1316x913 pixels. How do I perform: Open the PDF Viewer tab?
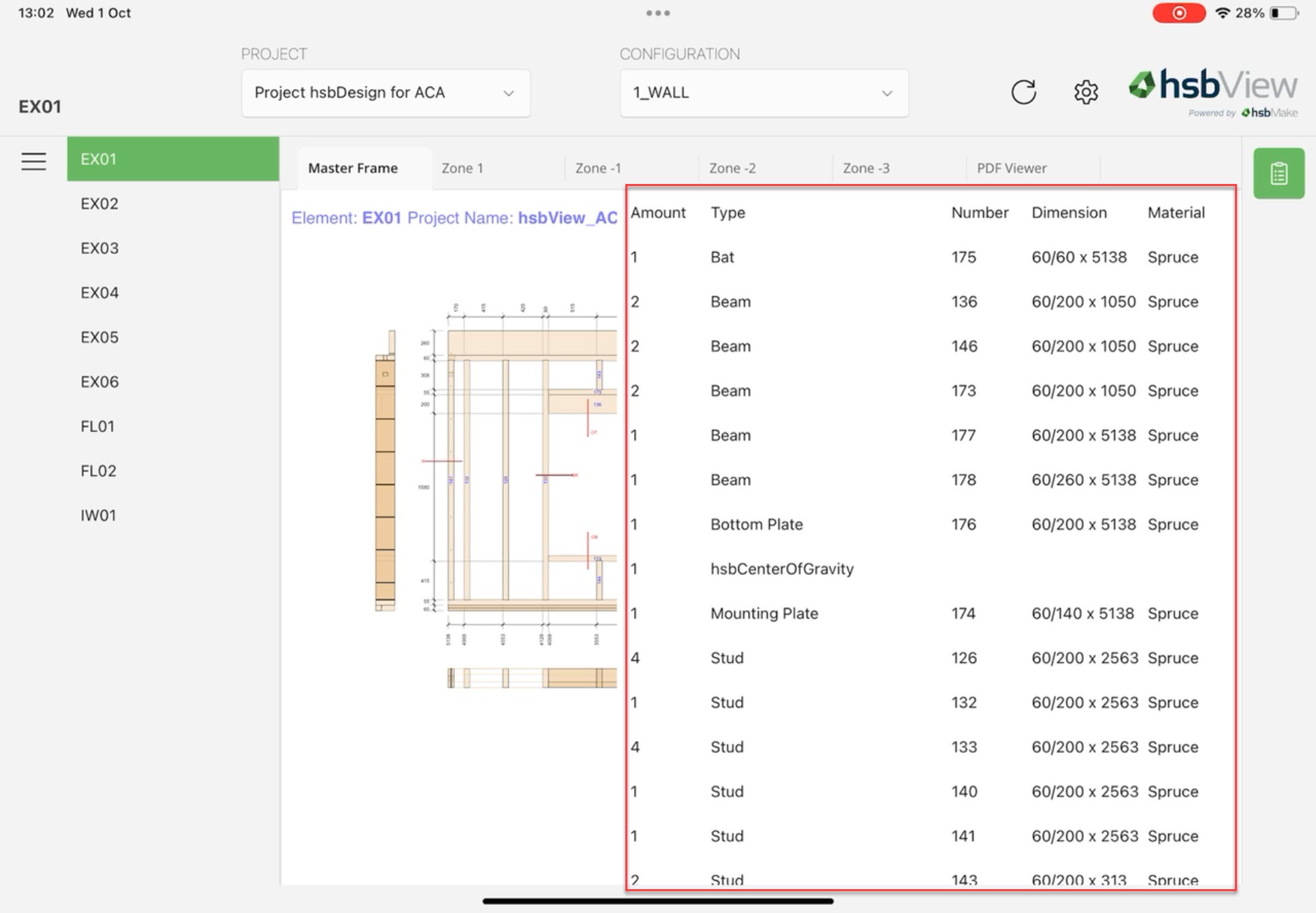point(1012,168)
